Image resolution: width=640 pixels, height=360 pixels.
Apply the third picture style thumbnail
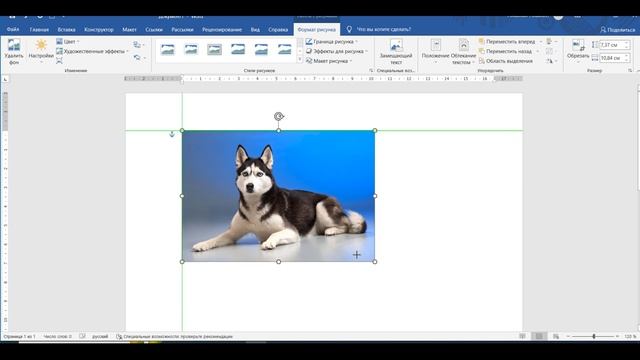(214, 49)
